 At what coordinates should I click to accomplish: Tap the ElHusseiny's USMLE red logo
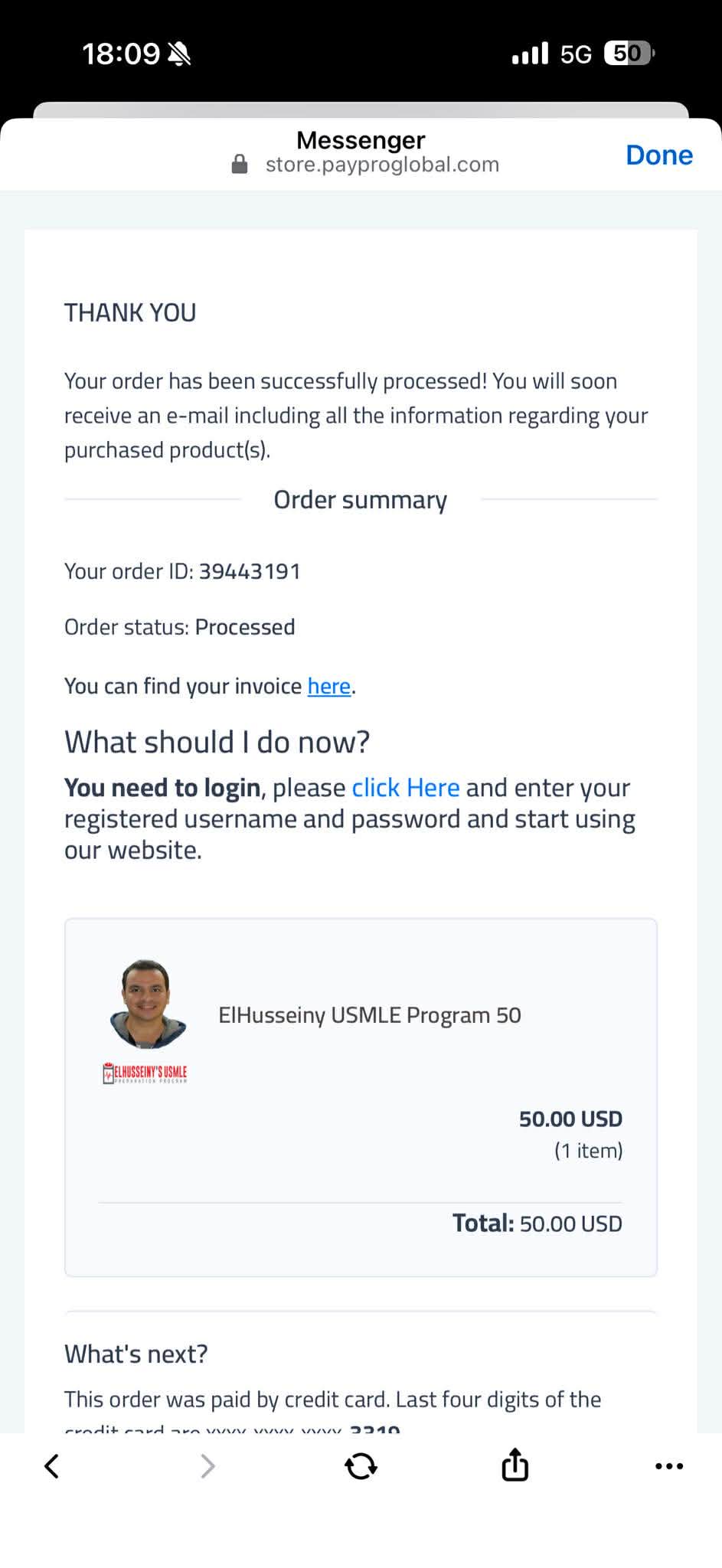point(145,1073)
